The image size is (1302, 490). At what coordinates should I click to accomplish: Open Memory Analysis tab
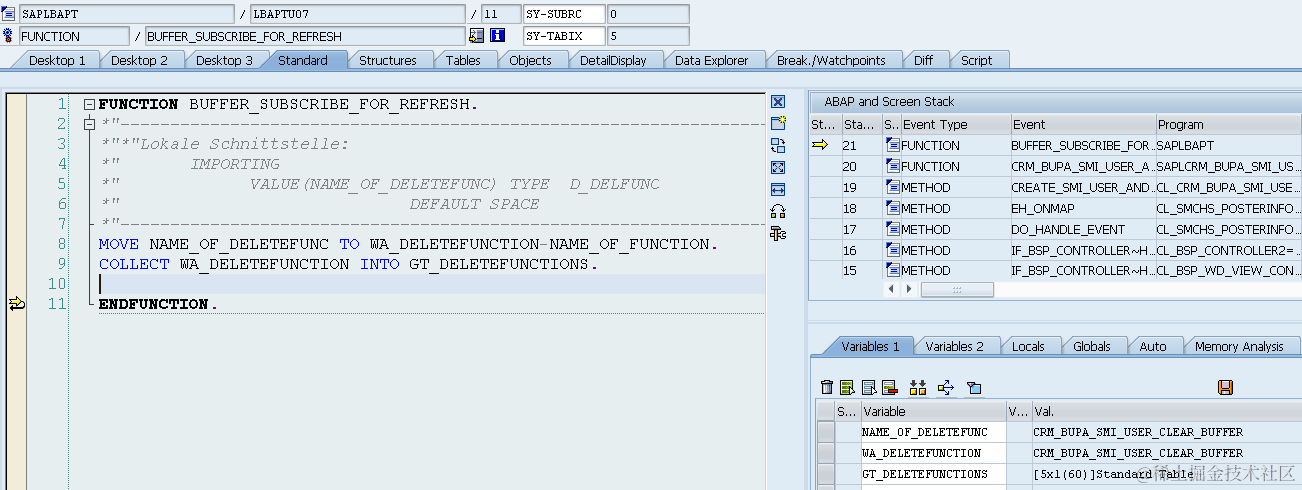[x=1239, y=346]
